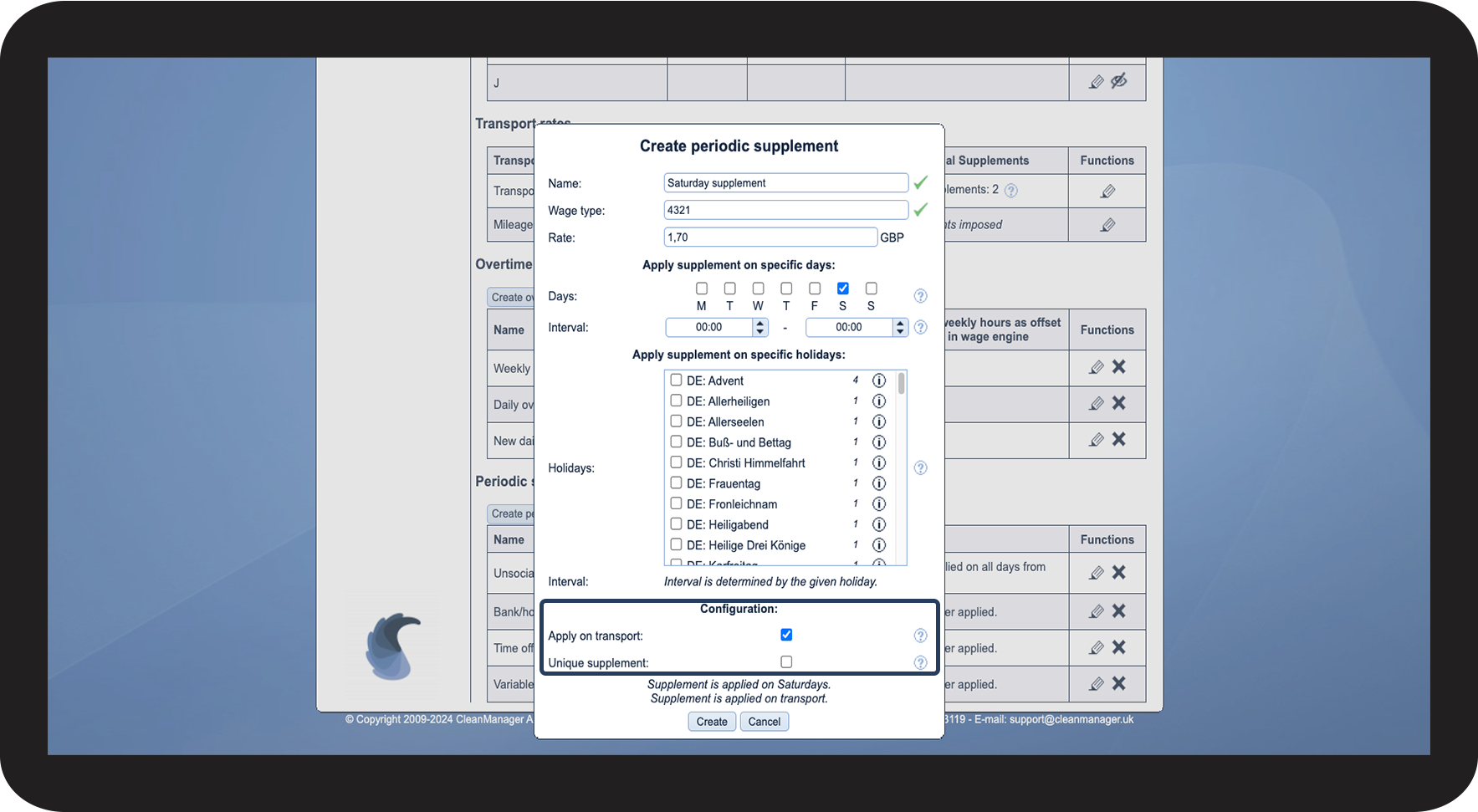Delete the Weekly overtime row with X icon
1478x812 pixels.
(x=1119, y=367)
